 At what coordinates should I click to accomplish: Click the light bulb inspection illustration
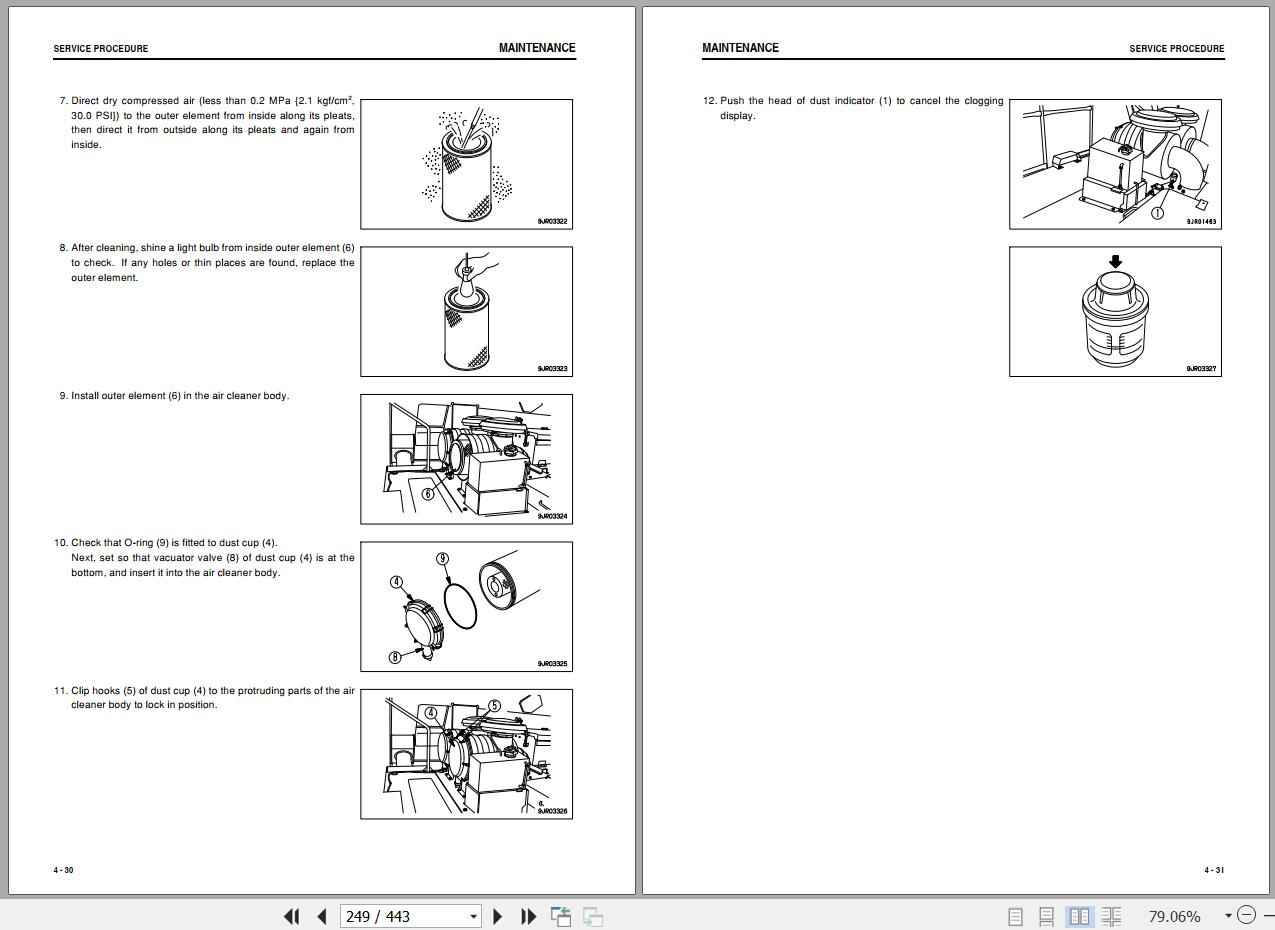[467, 311]
